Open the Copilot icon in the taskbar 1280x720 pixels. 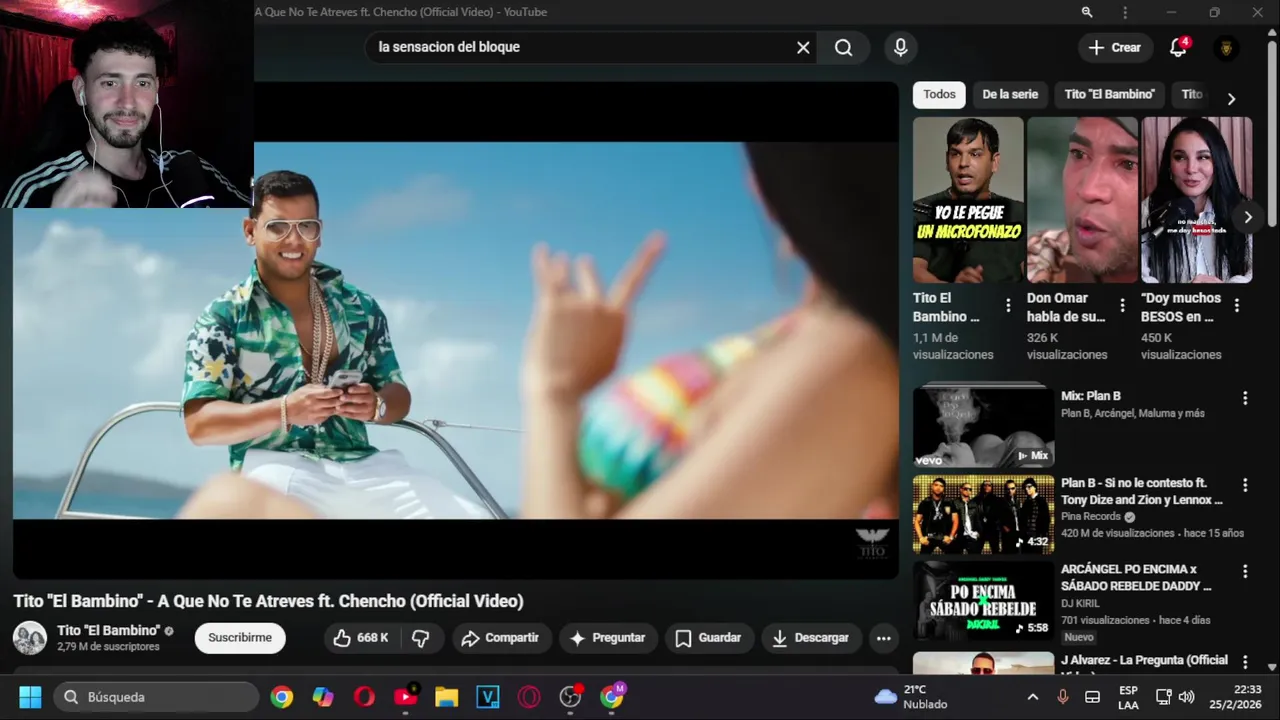[x=323, y=697]
